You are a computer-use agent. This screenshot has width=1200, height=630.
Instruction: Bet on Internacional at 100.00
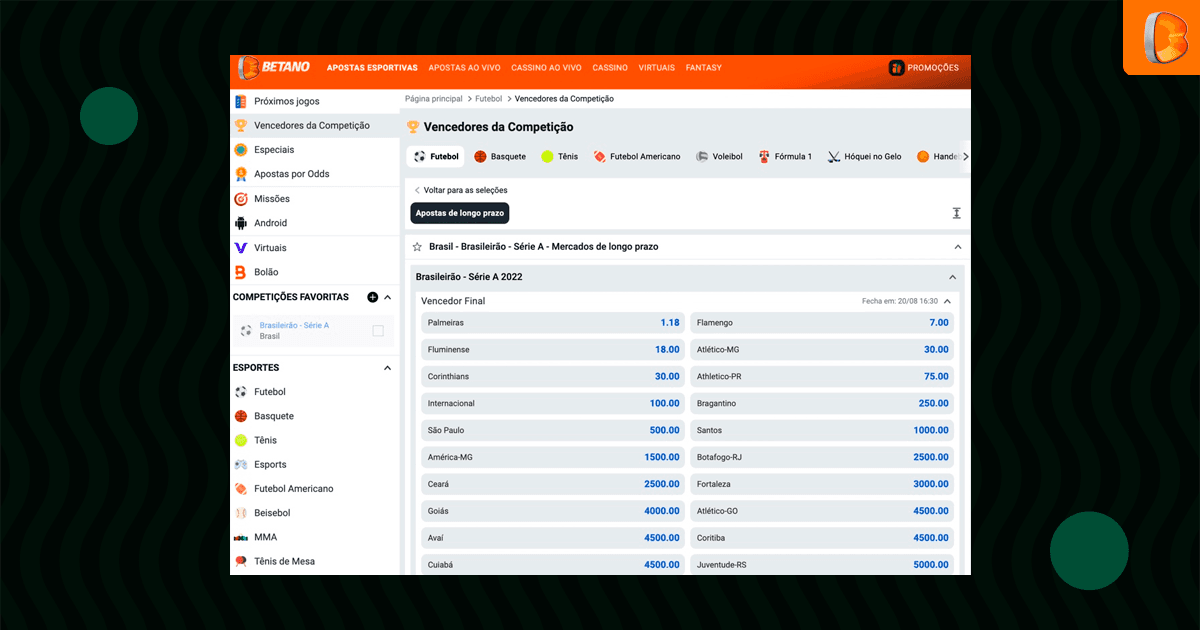[553, 404]
